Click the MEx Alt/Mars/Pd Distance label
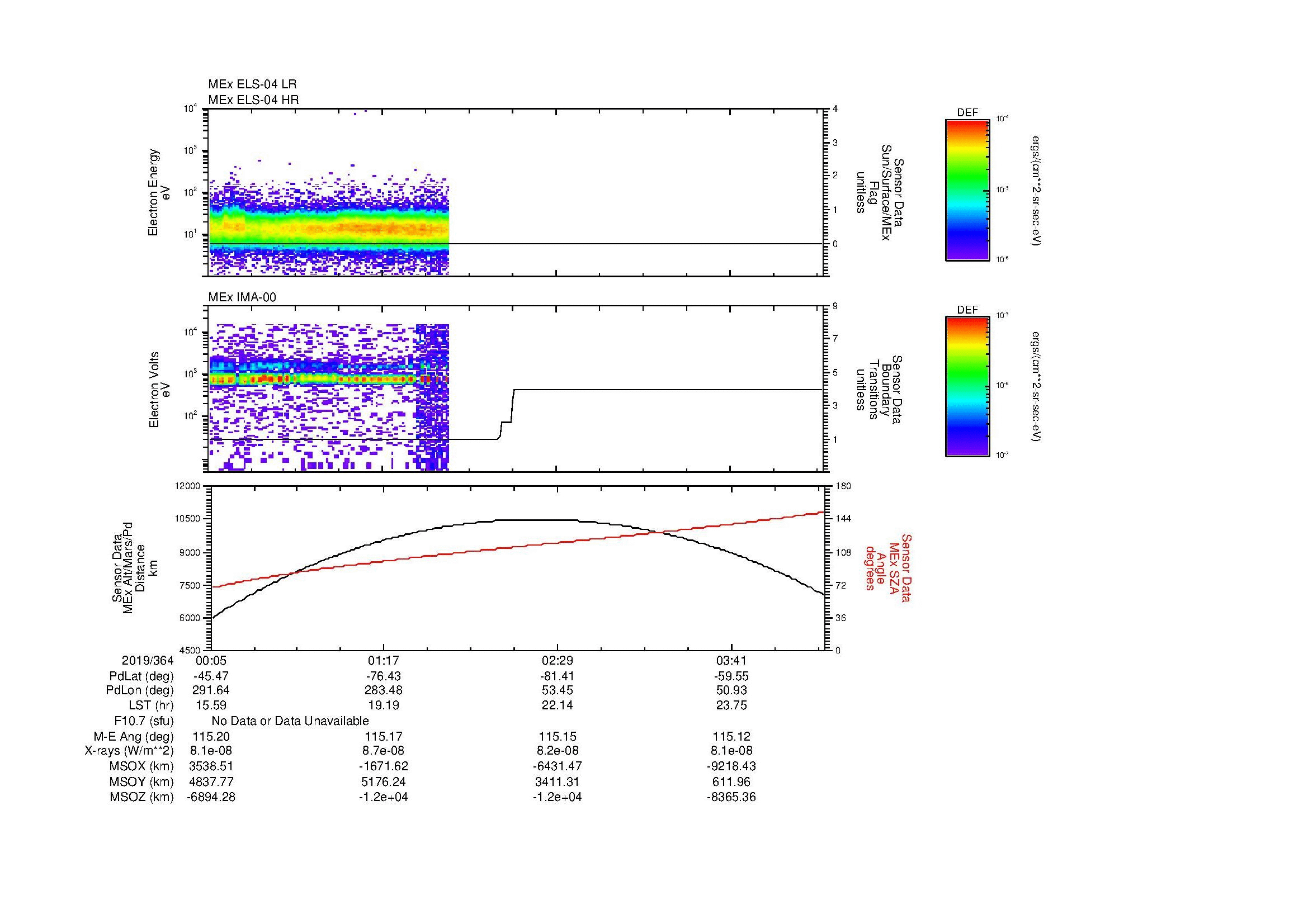 click(134, 567)
